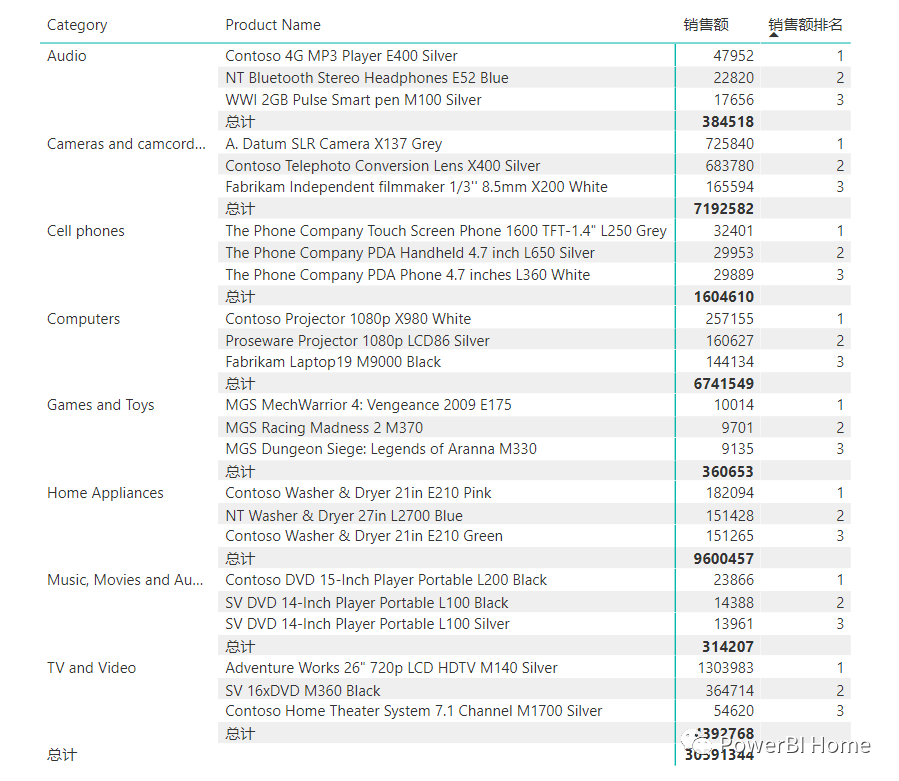This screenshot has height=781, width=899.
Task: Click Adventure Works 26" 720p LCD HDTV row
Action: [391, 668]
